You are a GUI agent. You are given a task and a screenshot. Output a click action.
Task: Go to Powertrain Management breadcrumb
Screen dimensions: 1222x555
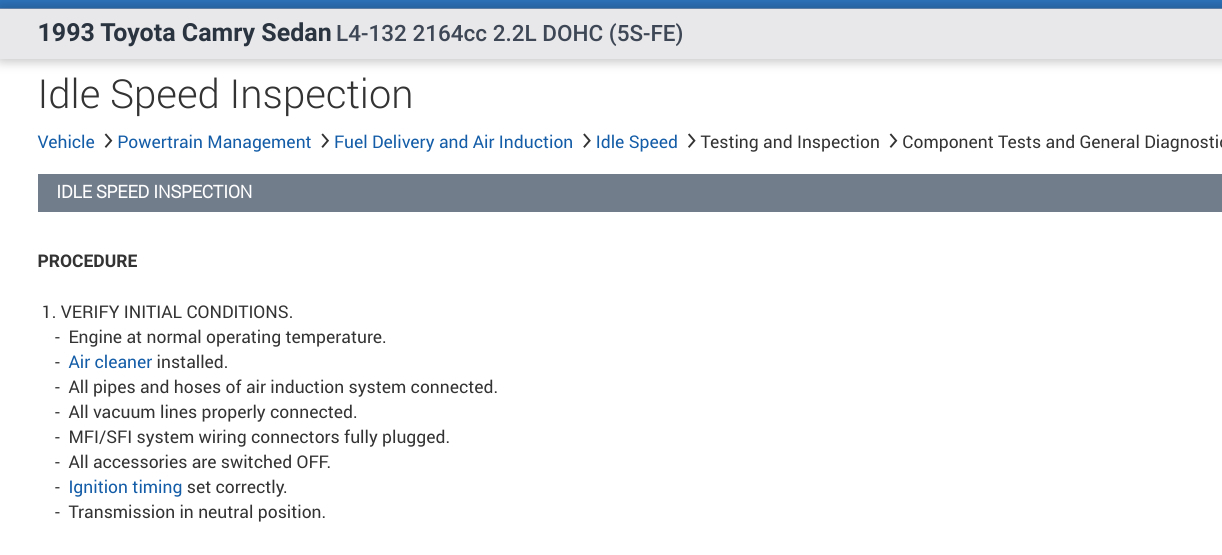pyautogui.click(x=214, y=142)
